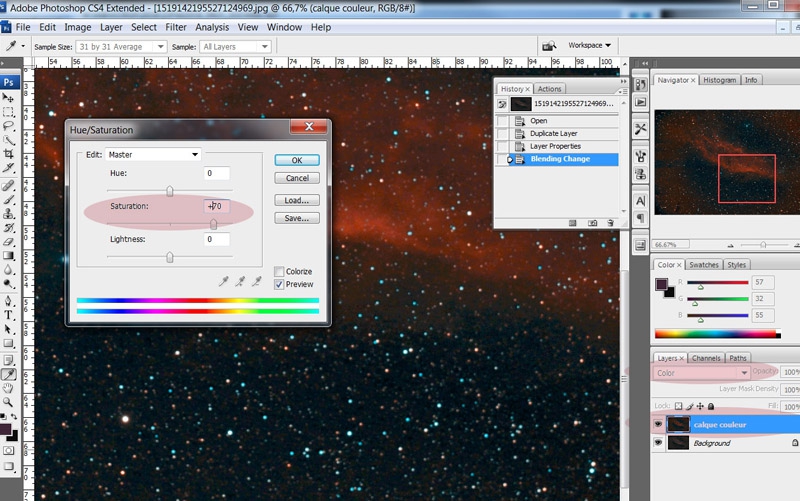Select the Gradient tool
This screenshot has height=501, width=800.
tap(8, 256)
